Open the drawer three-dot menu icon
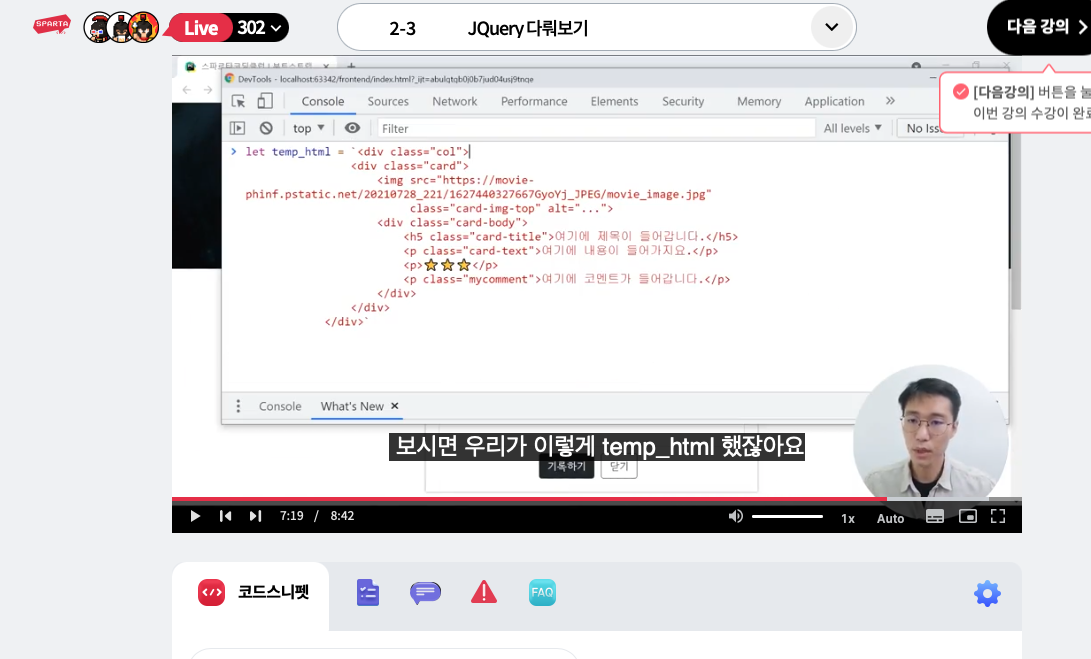 (x=238, y=406)
